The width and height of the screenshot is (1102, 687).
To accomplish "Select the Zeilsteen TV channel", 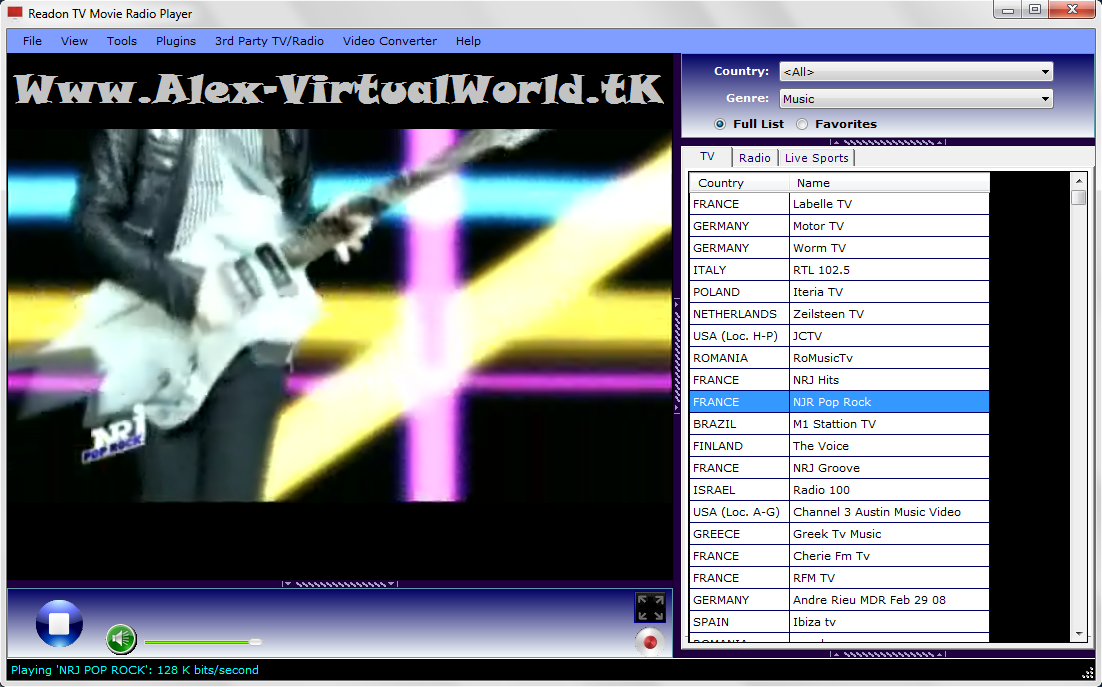I will click(x=889, y=314).
